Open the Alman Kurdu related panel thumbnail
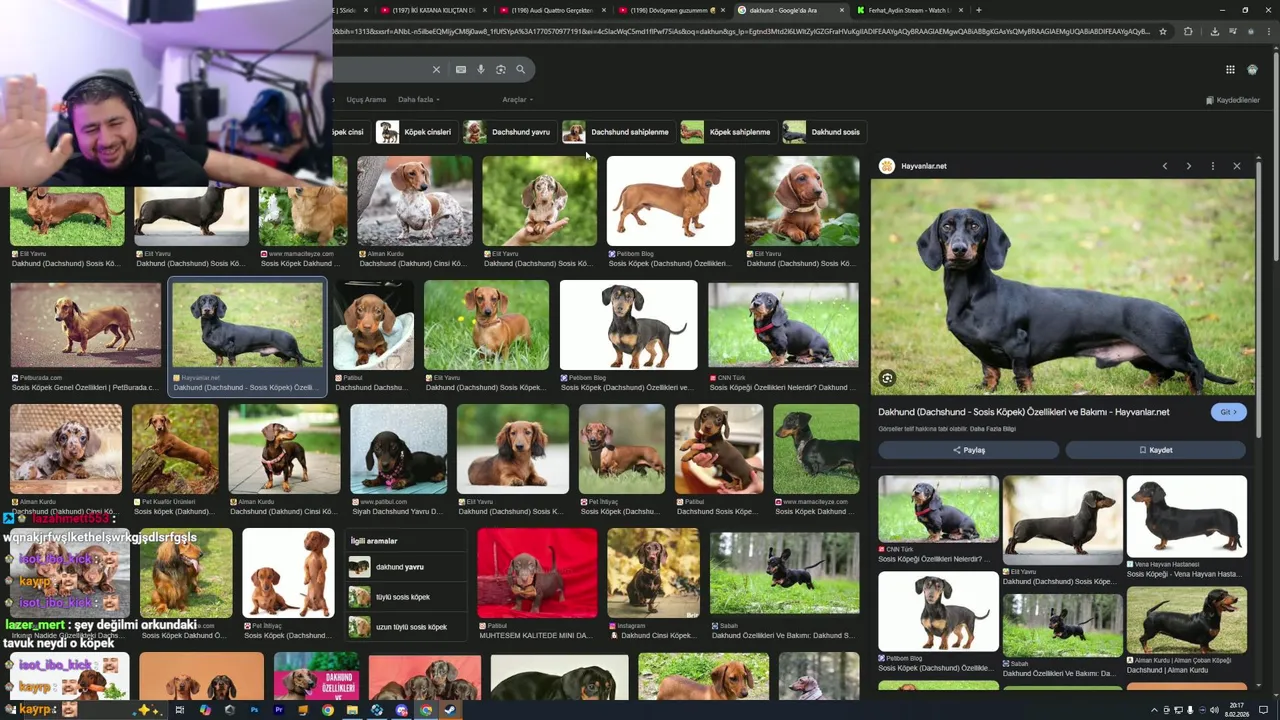The width and height of the screenshot is (1280, 720). click(x=1186, y=621)
